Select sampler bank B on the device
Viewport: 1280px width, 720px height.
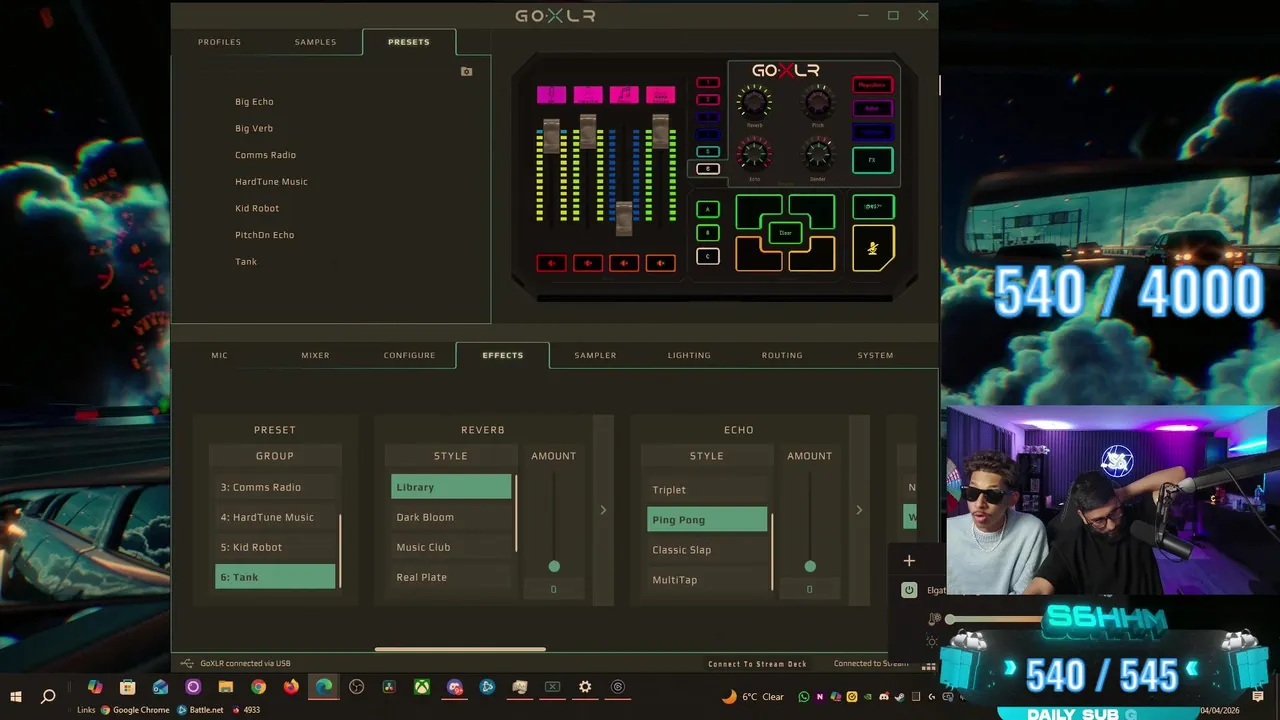coord(708,233)
